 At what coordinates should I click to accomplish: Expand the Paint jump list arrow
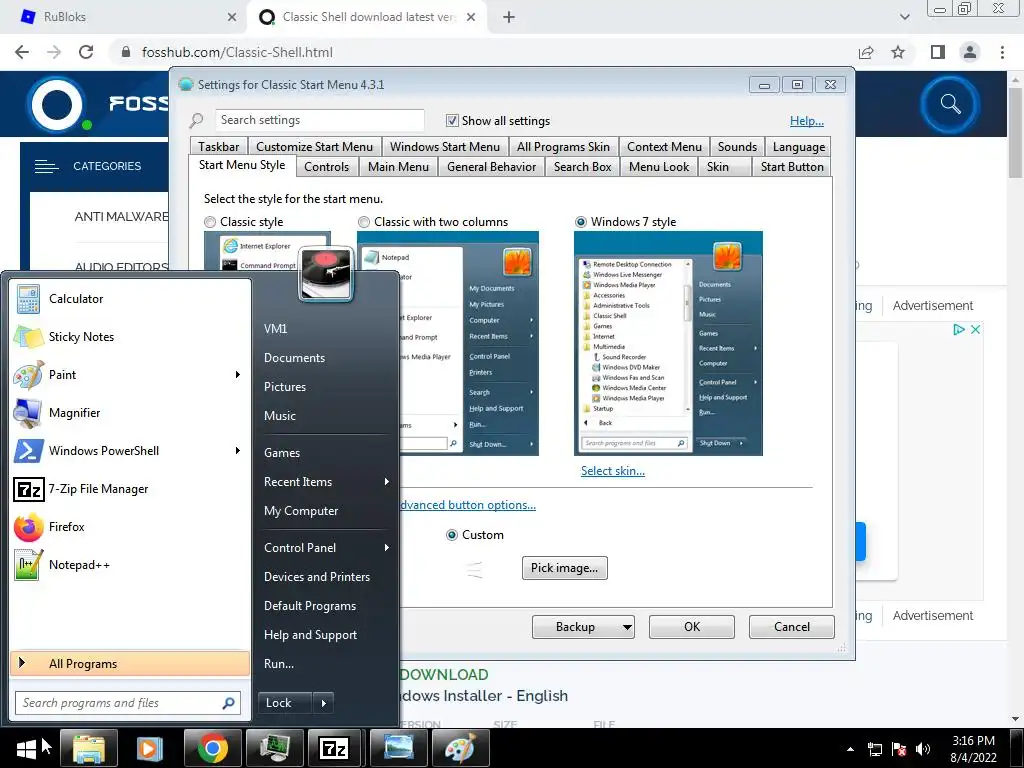pyautogui.click(x=238, y=375)
